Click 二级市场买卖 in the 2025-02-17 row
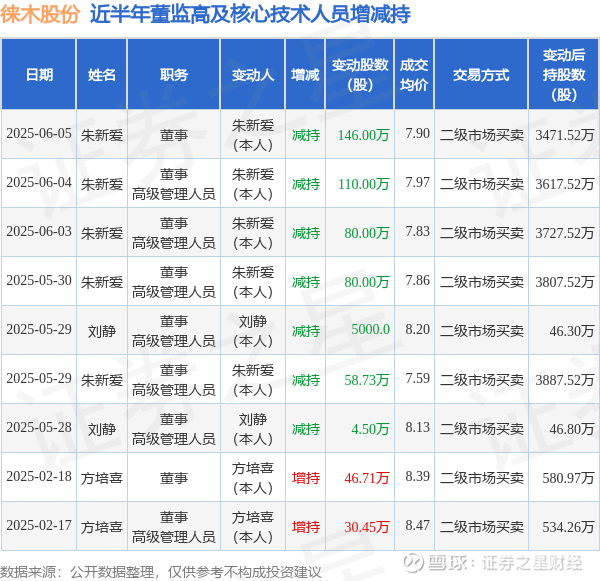 482,527
